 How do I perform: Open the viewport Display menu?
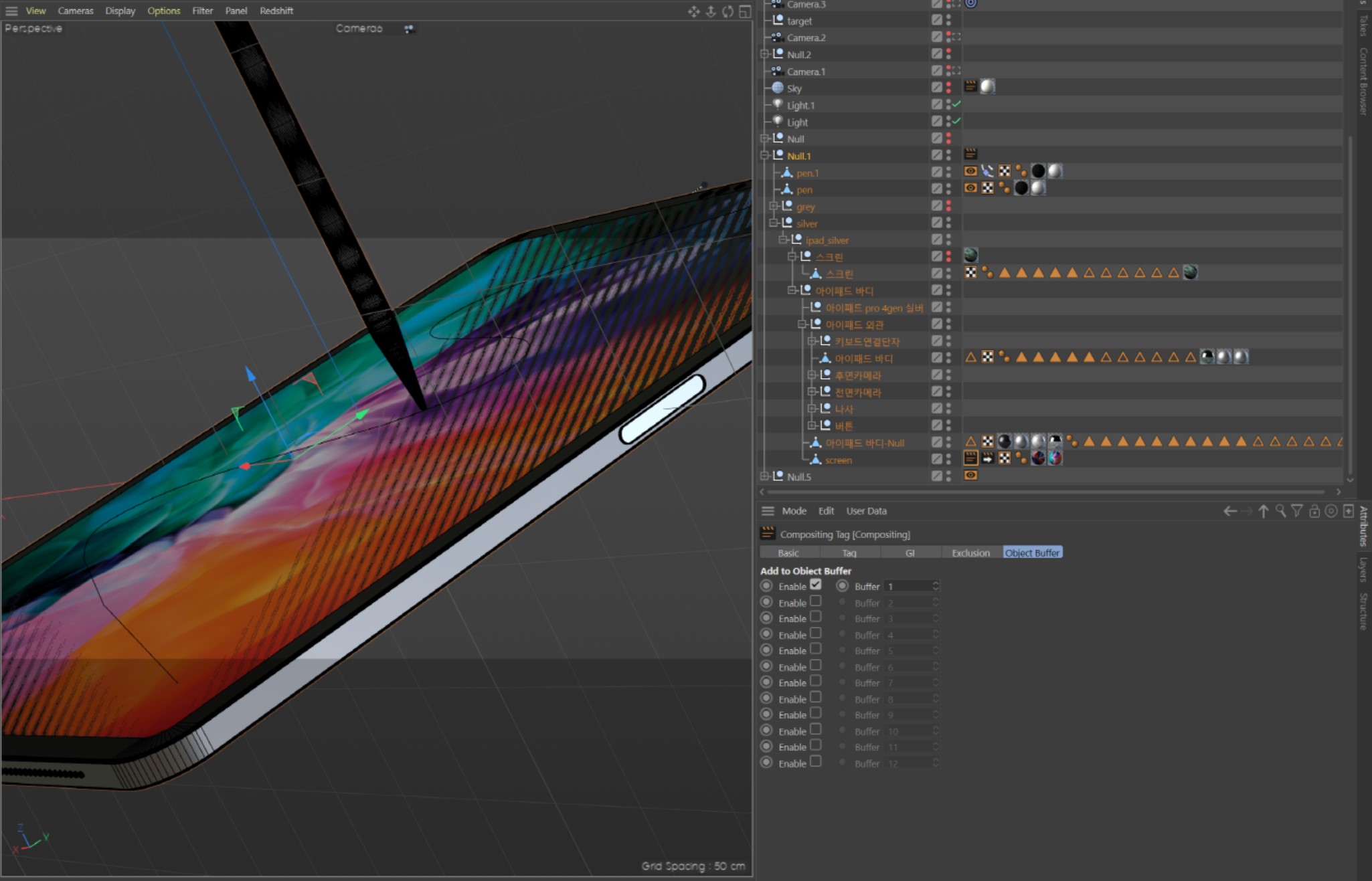coord(120,11)
